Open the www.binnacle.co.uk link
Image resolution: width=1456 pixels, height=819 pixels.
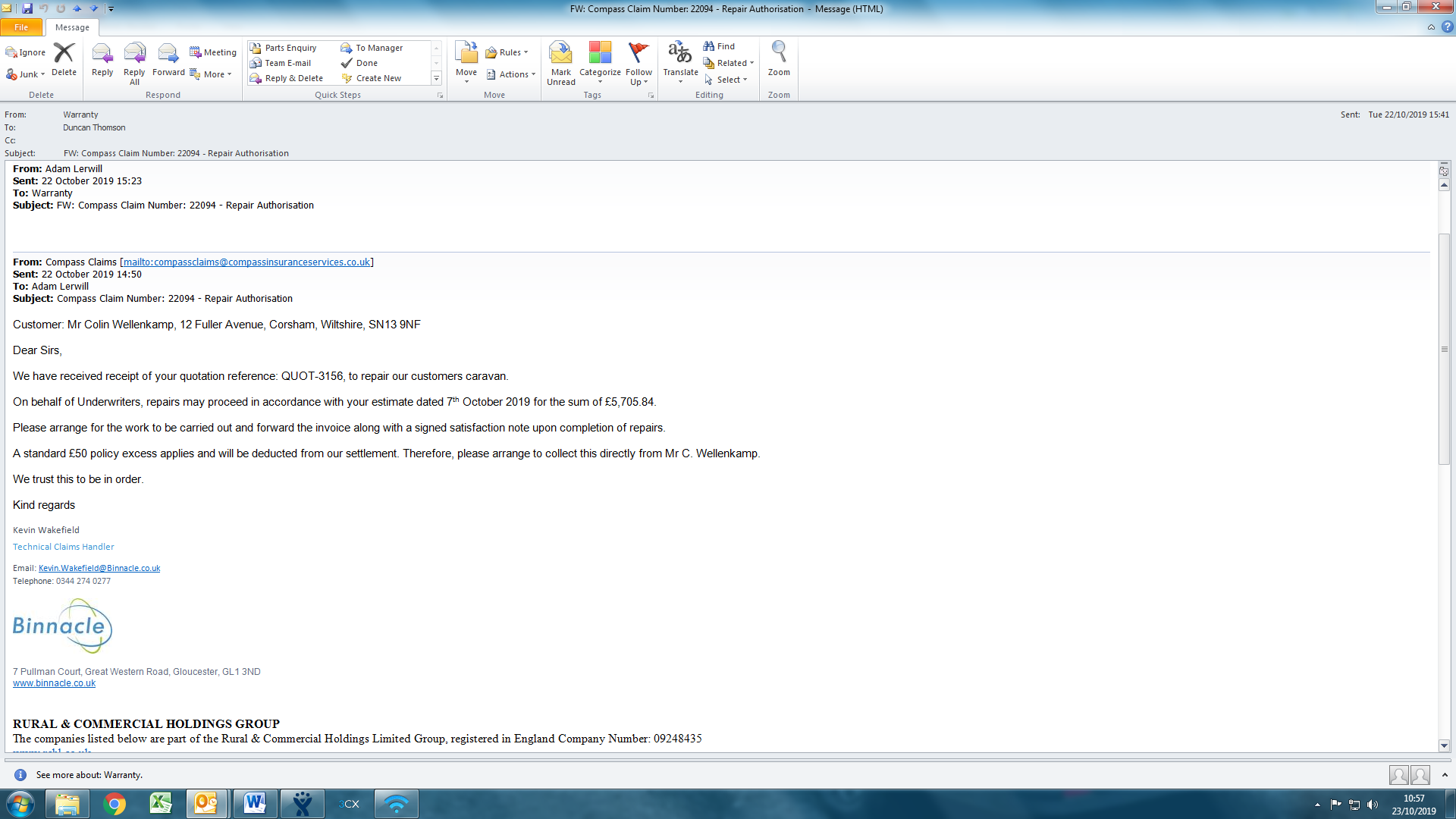click(55, 683)
